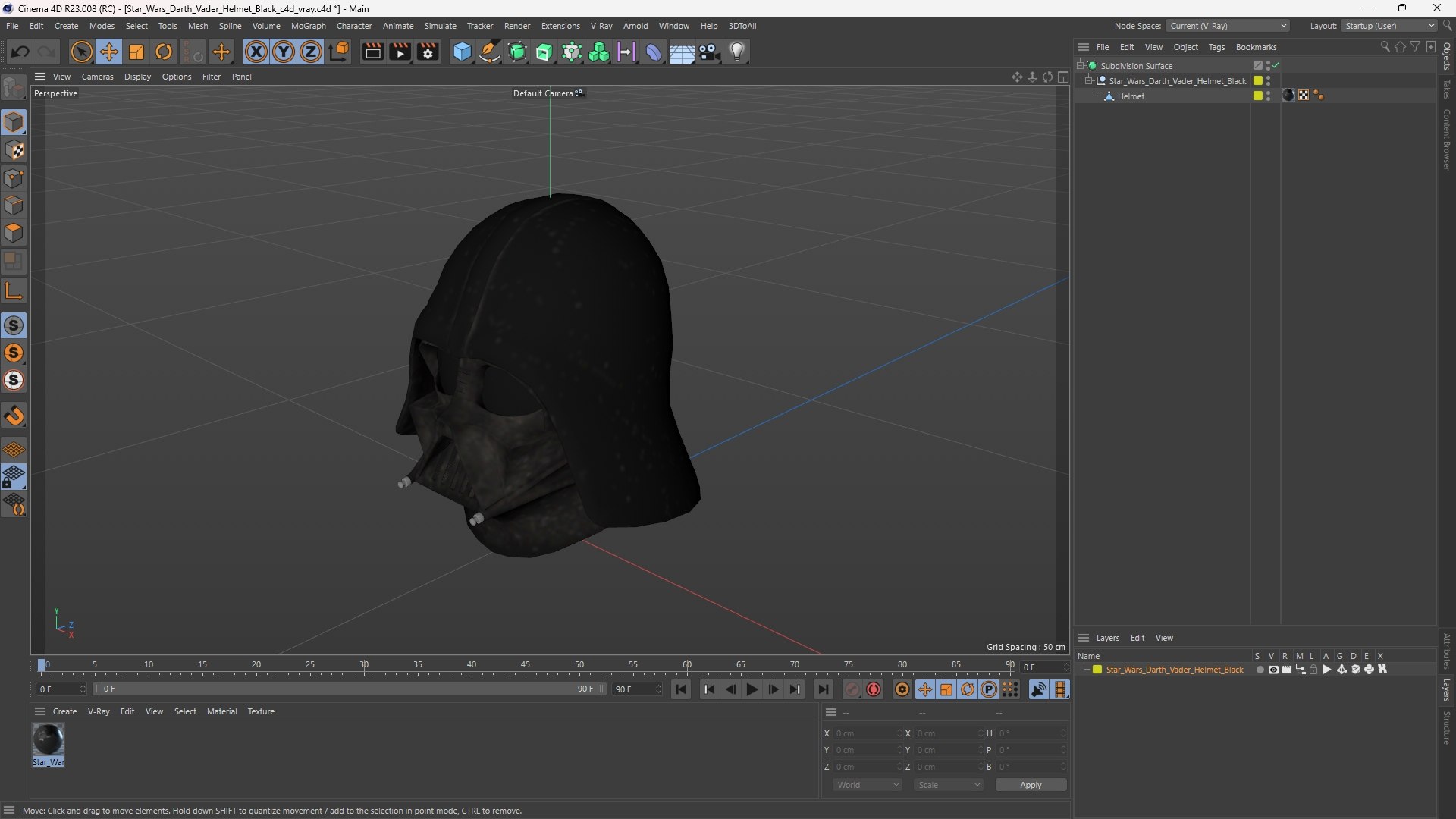The image size is (1456, 819).
Task: Open the MoGraph menu
Action: tap(308, 26)
